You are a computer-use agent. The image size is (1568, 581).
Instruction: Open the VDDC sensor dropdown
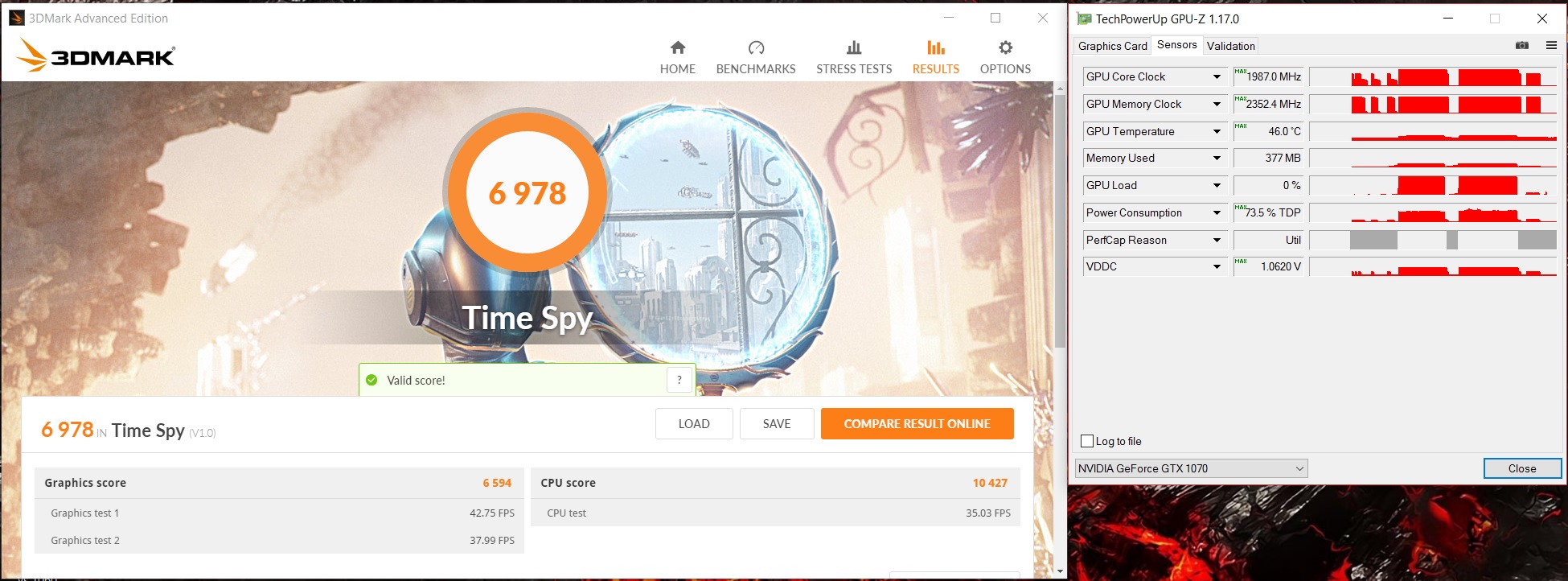[x=1217, y=267]
